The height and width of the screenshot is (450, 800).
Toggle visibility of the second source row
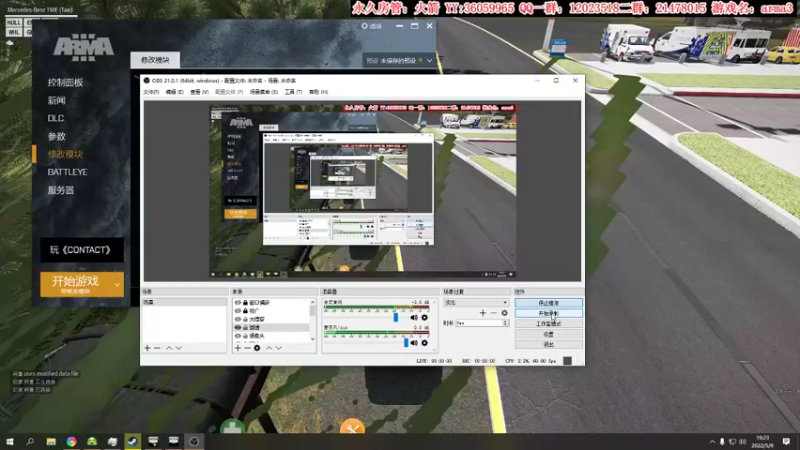coord(238,311)
